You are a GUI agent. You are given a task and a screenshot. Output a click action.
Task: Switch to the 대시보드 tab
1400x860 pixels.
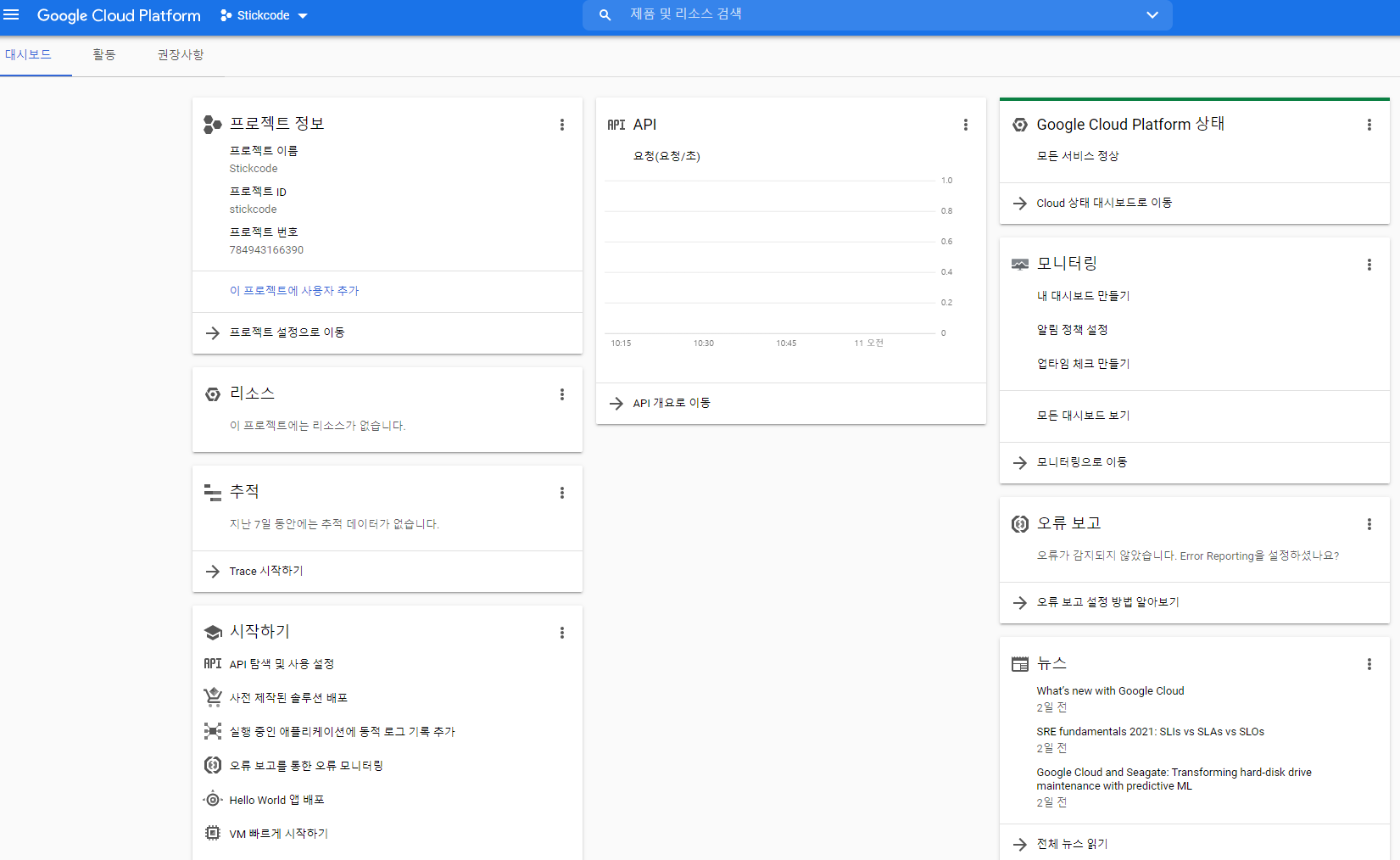coord(29,54)
